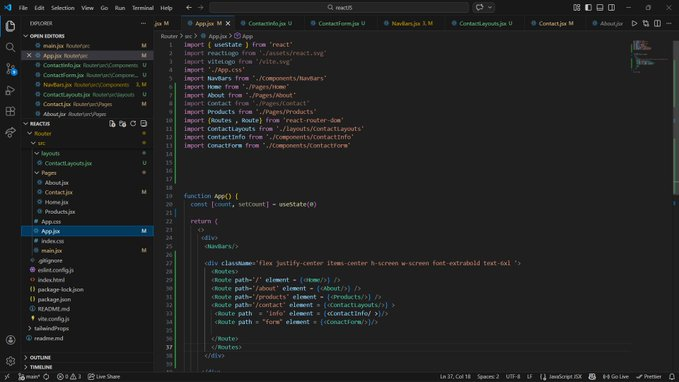Screen dimensions: 679x382
Task: Click the Customize Layout icon
Action: 577,7
